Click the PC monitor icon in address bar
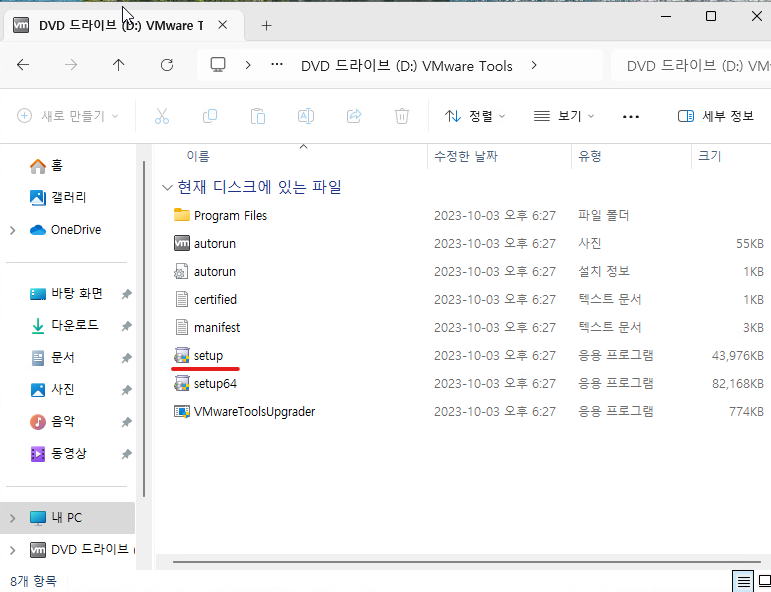This screenshot has height=592, width=771. [x=218, y=65]
